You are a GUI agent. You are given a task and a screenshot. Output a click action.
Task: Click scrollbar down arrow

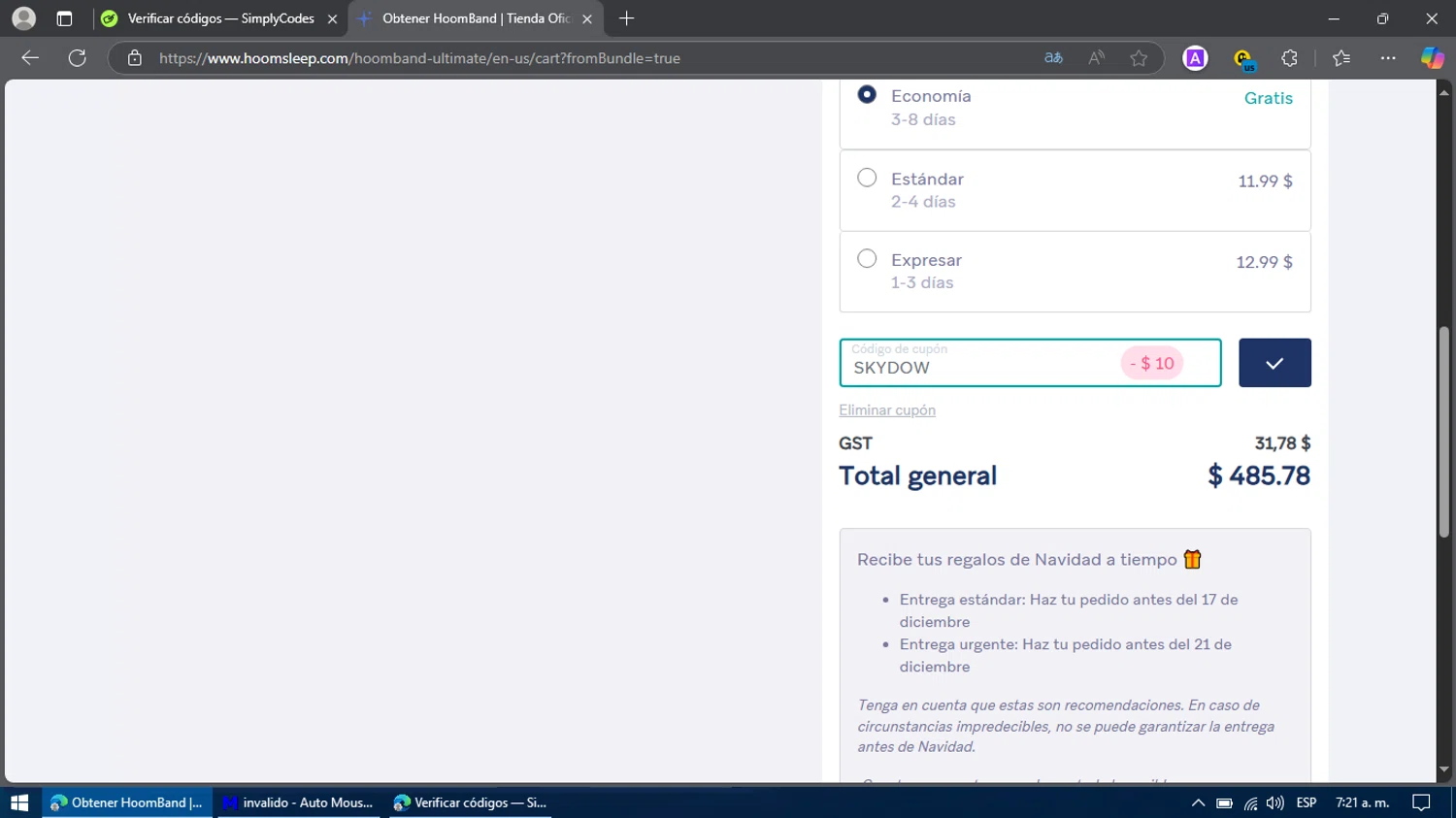point(1443,769)
